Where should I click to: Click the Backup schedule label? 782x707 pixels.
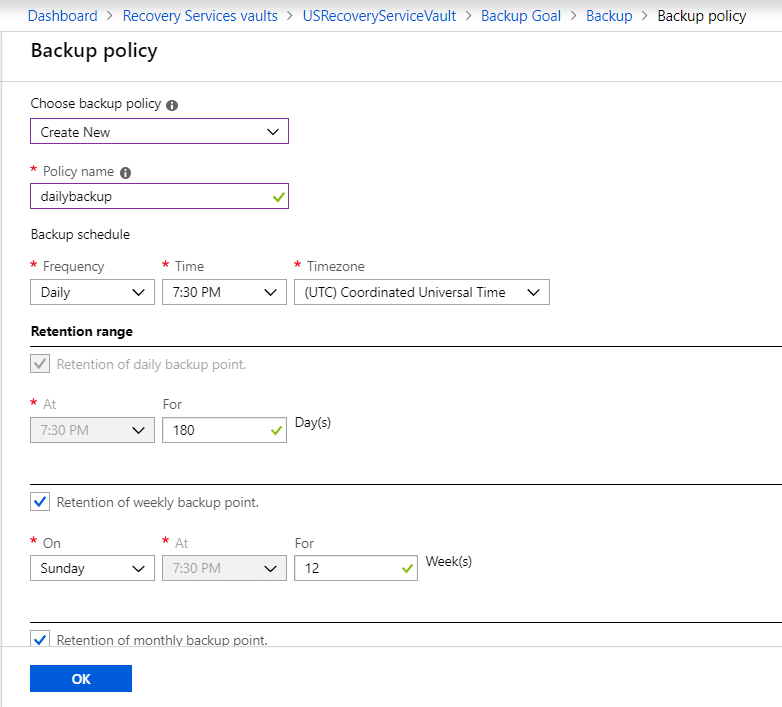(x=80, y=234)
